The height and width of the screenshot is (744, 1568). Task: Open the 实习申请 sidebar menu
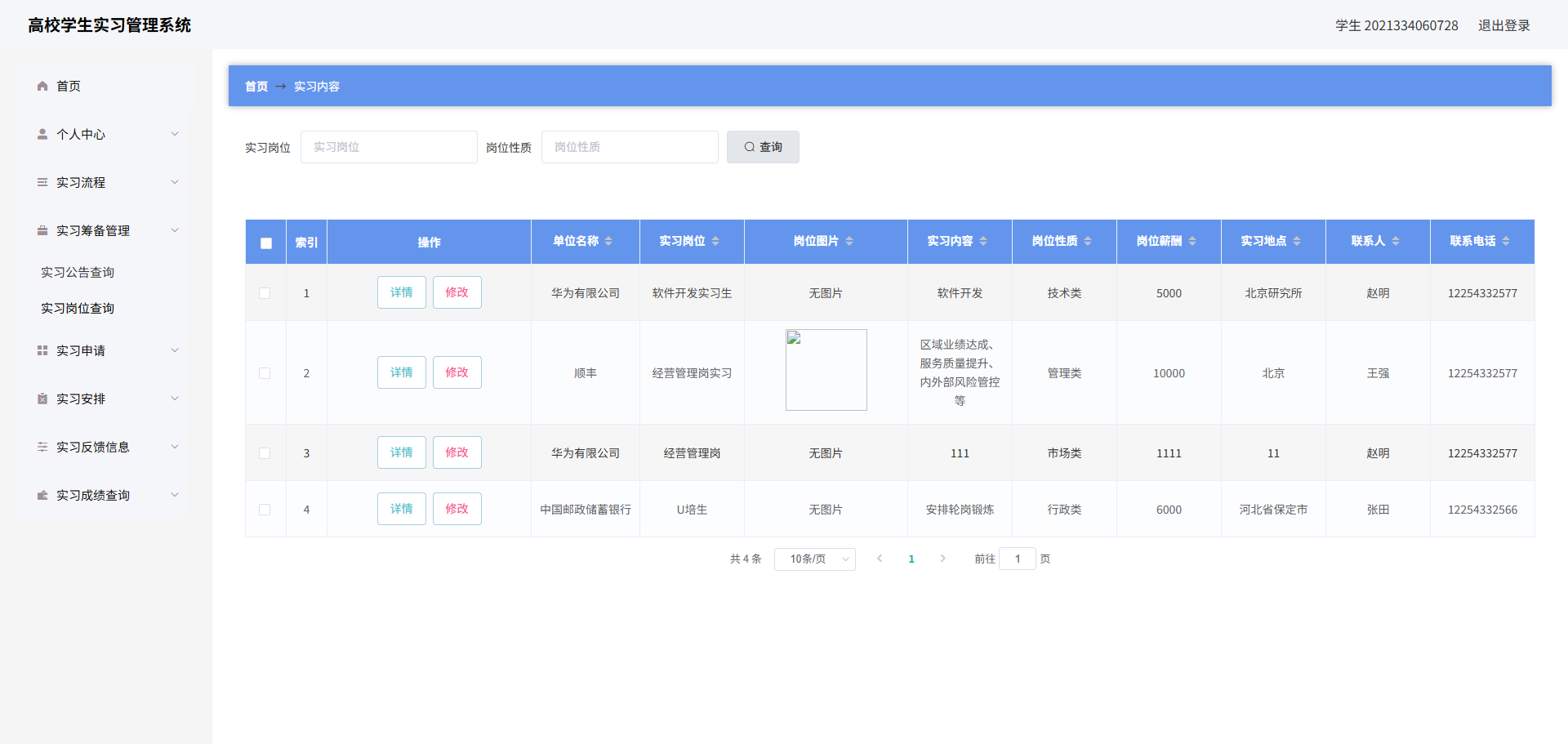point(106,350)
